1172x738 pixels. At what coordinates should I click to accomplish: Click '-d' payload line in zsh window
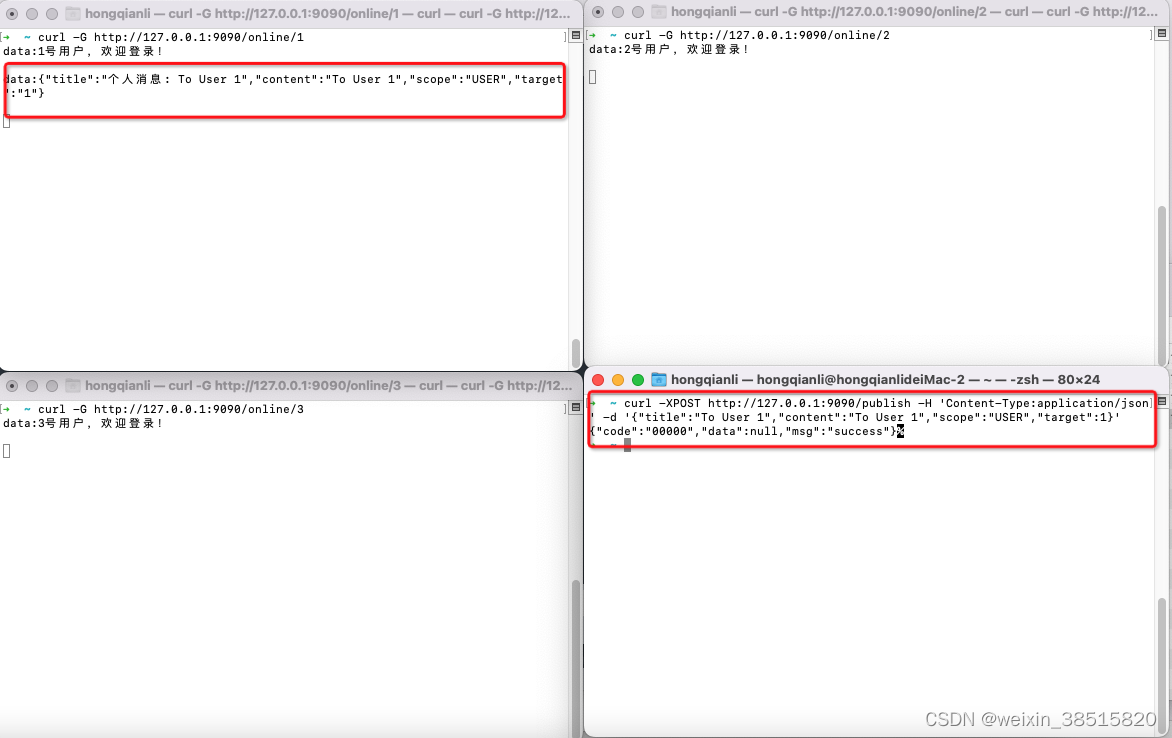[855, 417]
